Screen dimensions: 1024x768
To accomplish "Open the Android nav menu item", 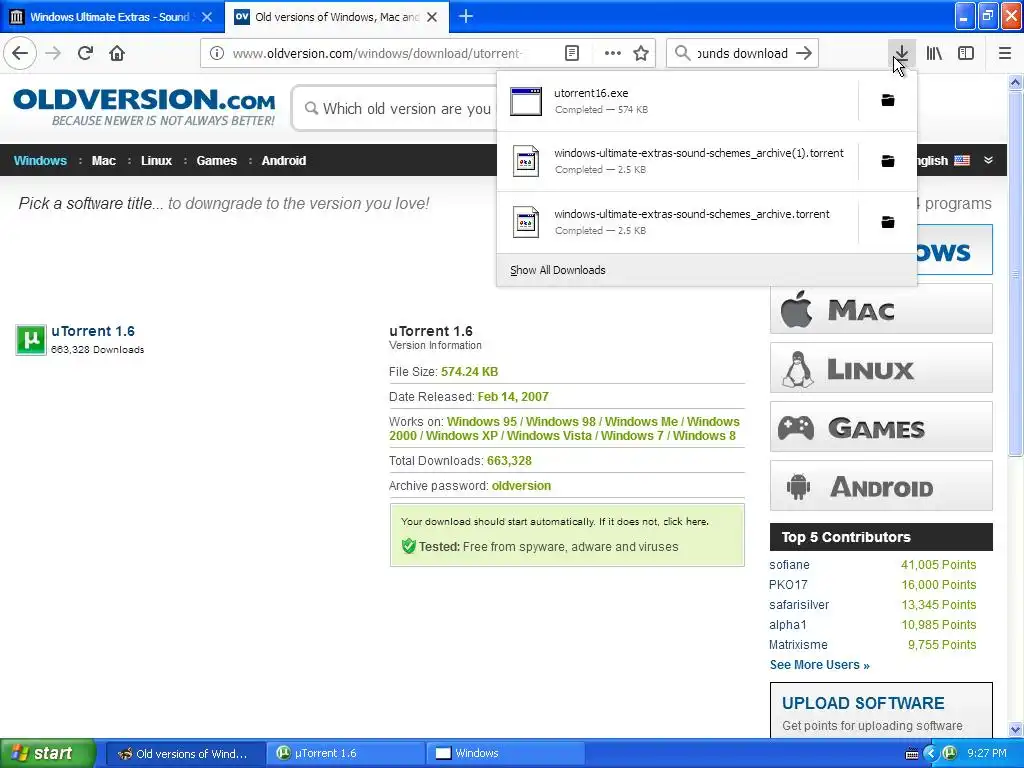I will tap(283, 161).
